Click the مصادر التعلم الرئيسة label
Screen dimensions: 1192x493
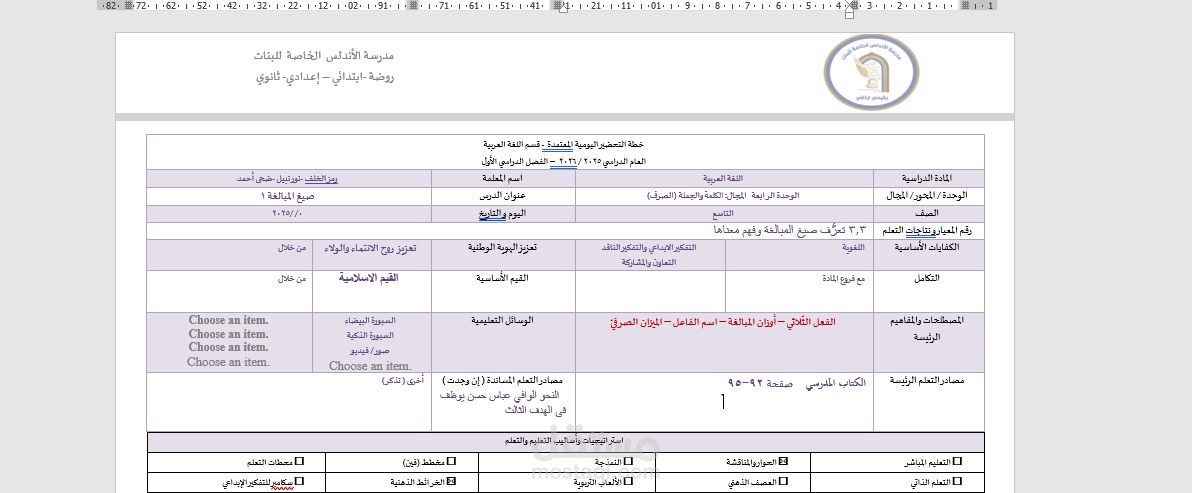(927, 381)
